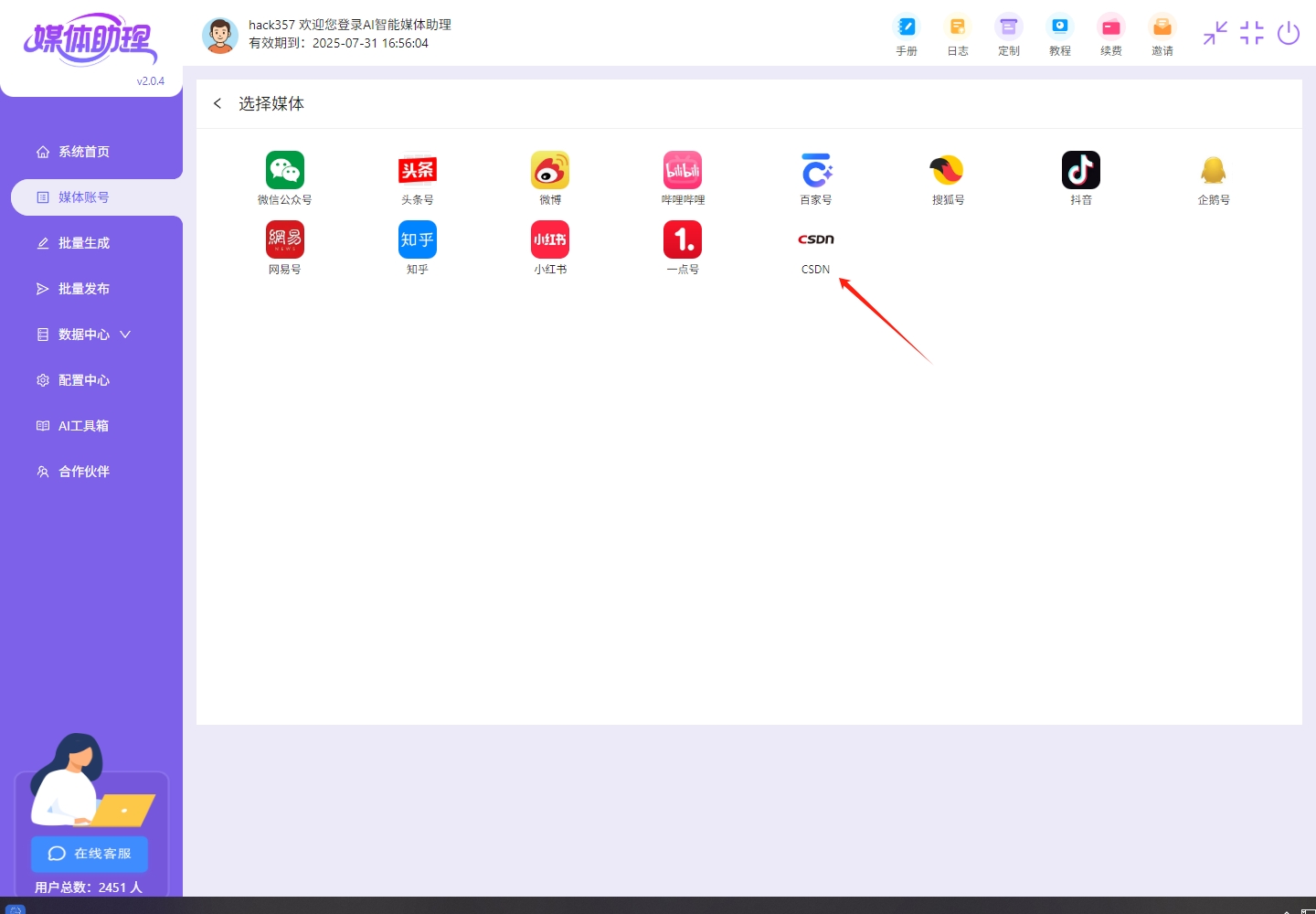Viewport: 1316px width, 914px height.
Task: Open the 定制 customization icon
Action: point(1009,27)
